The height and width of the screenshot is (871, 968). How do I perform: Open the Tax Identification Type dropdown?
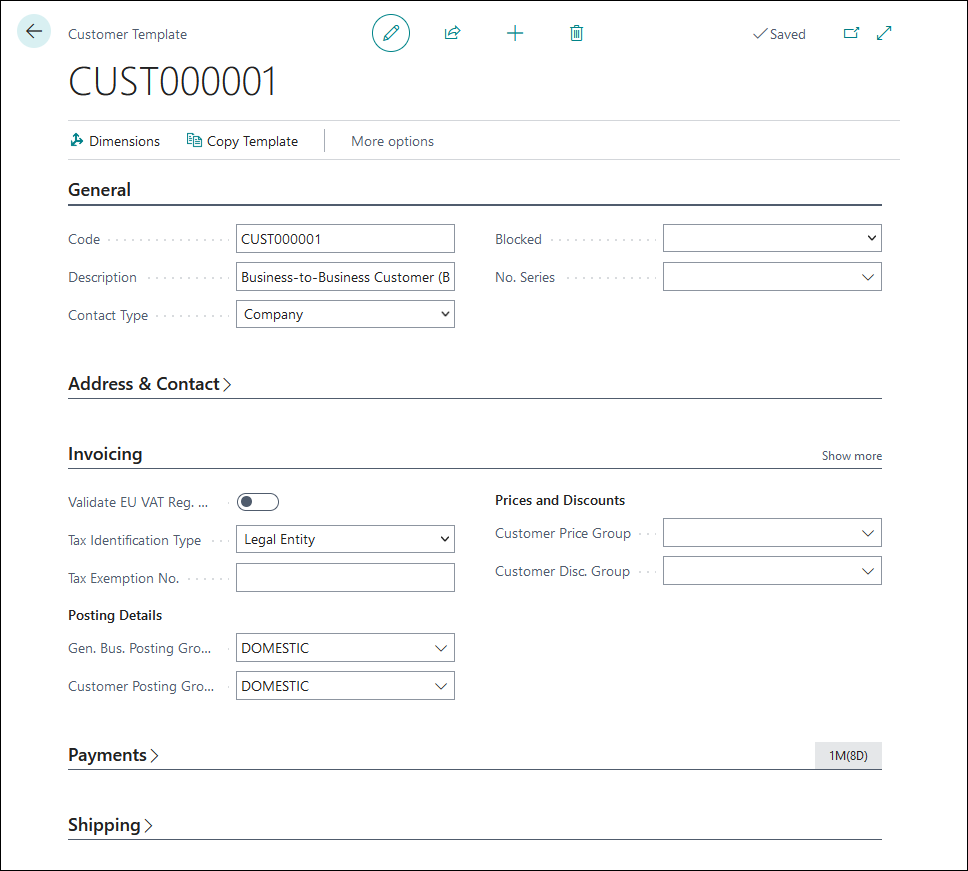tap(345, 540)
